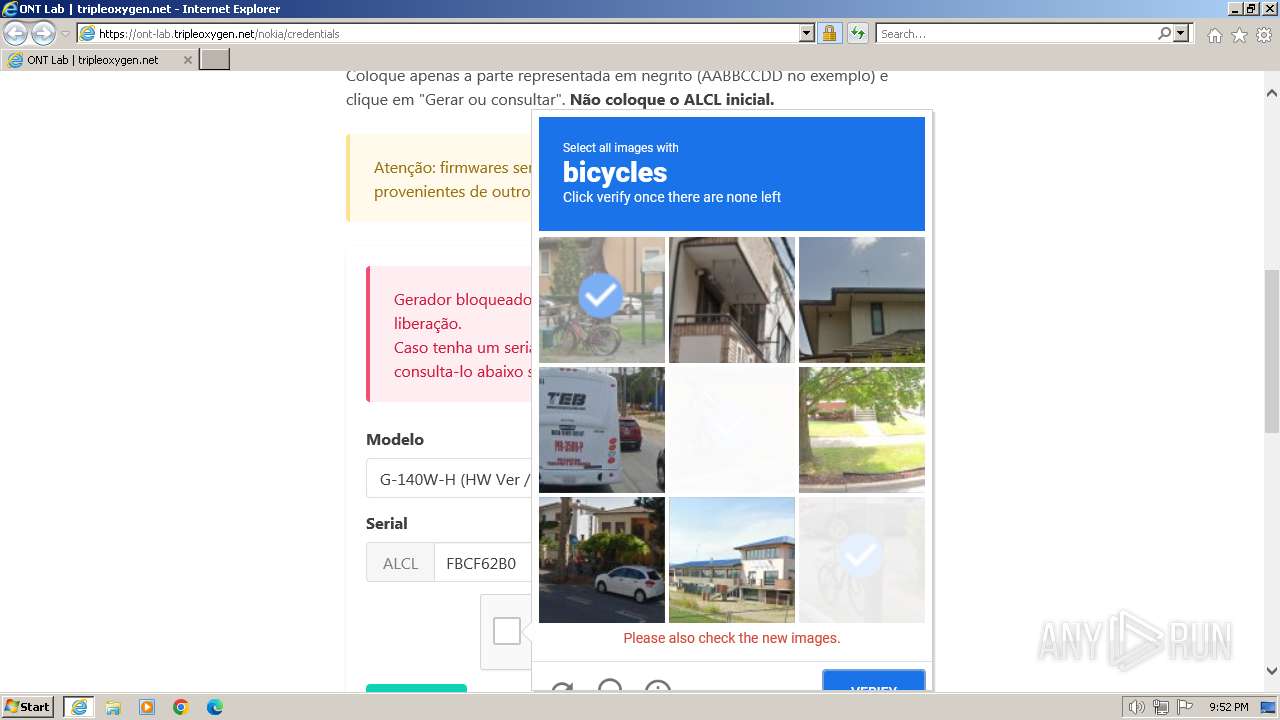This screenshot has width=1280, height=720.
Task: Deselect the checked bicycle image in the top row
Action: (x=602, y=300)
